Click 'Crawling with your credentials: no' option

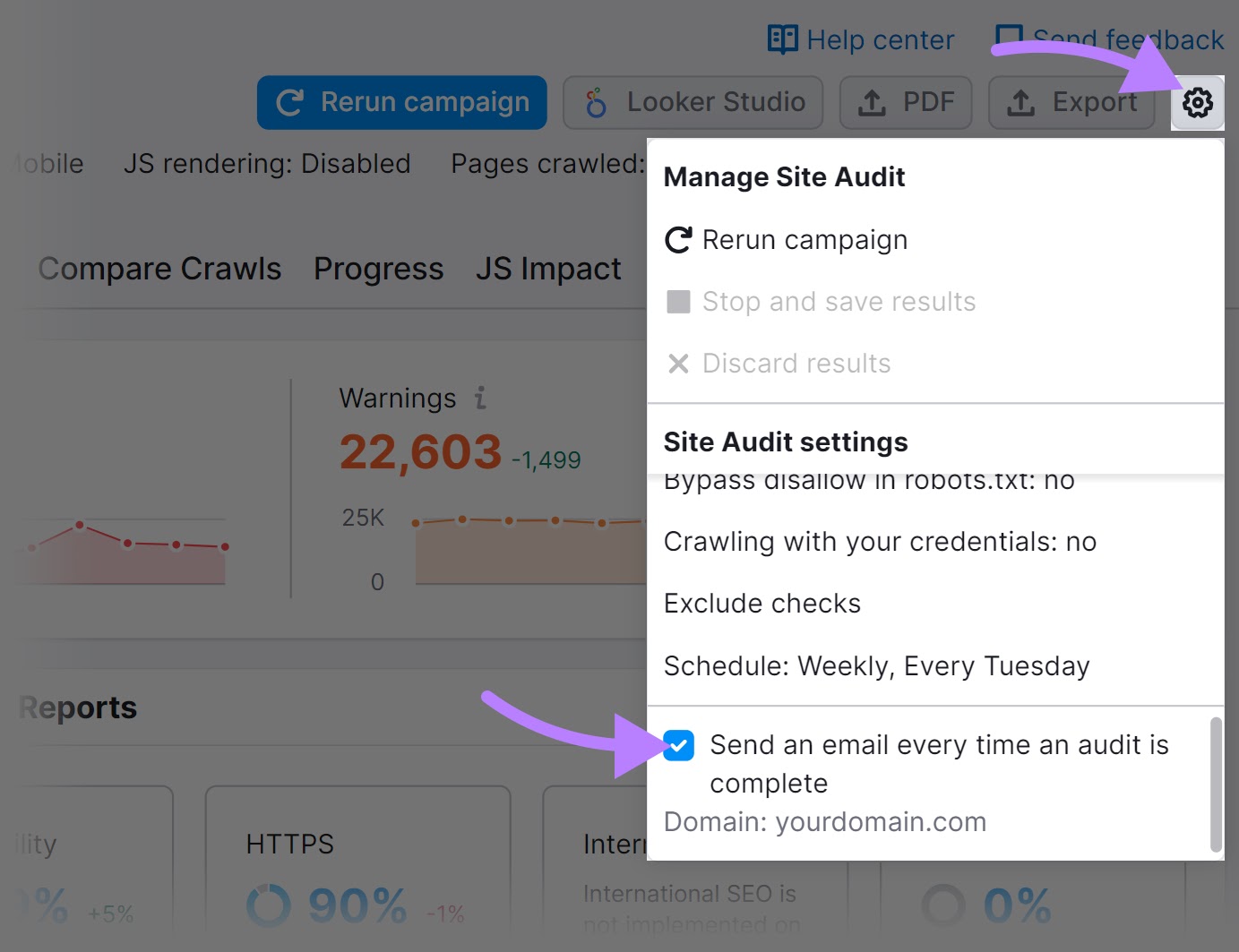(x=879, y=541)
